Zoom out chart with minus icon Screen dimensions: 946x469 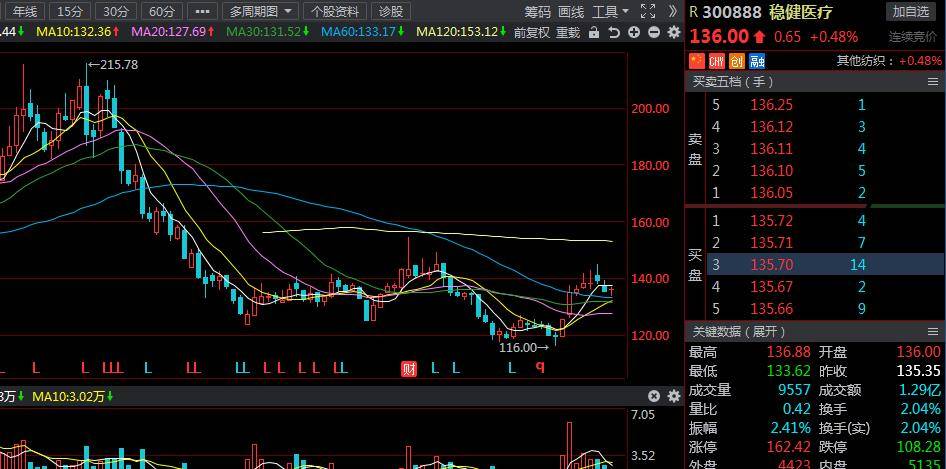pyautogui.click(x=654, y=32)
